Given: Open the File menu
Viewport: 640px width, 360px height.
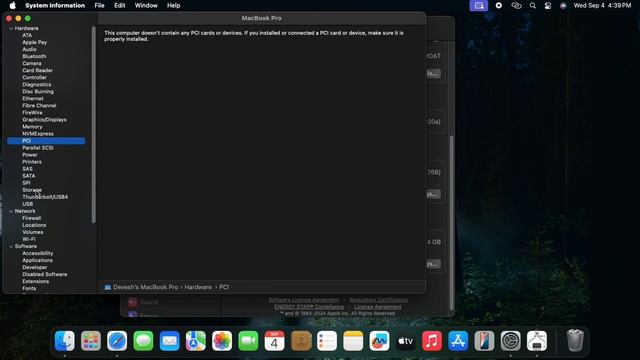Looking at the screenshot, I should 99,5.
